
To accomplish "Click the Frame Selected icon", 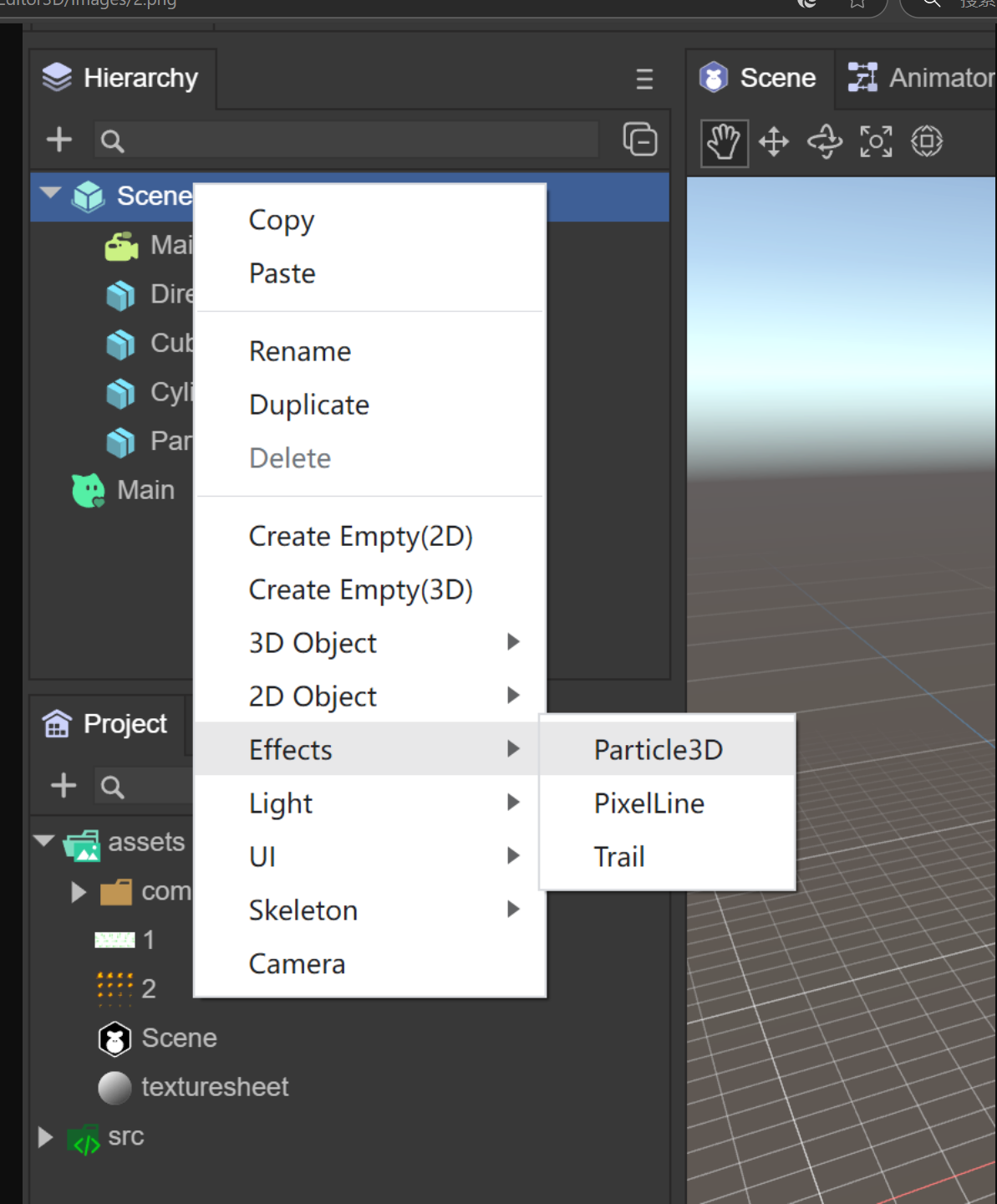I will (x=875, y=142).
